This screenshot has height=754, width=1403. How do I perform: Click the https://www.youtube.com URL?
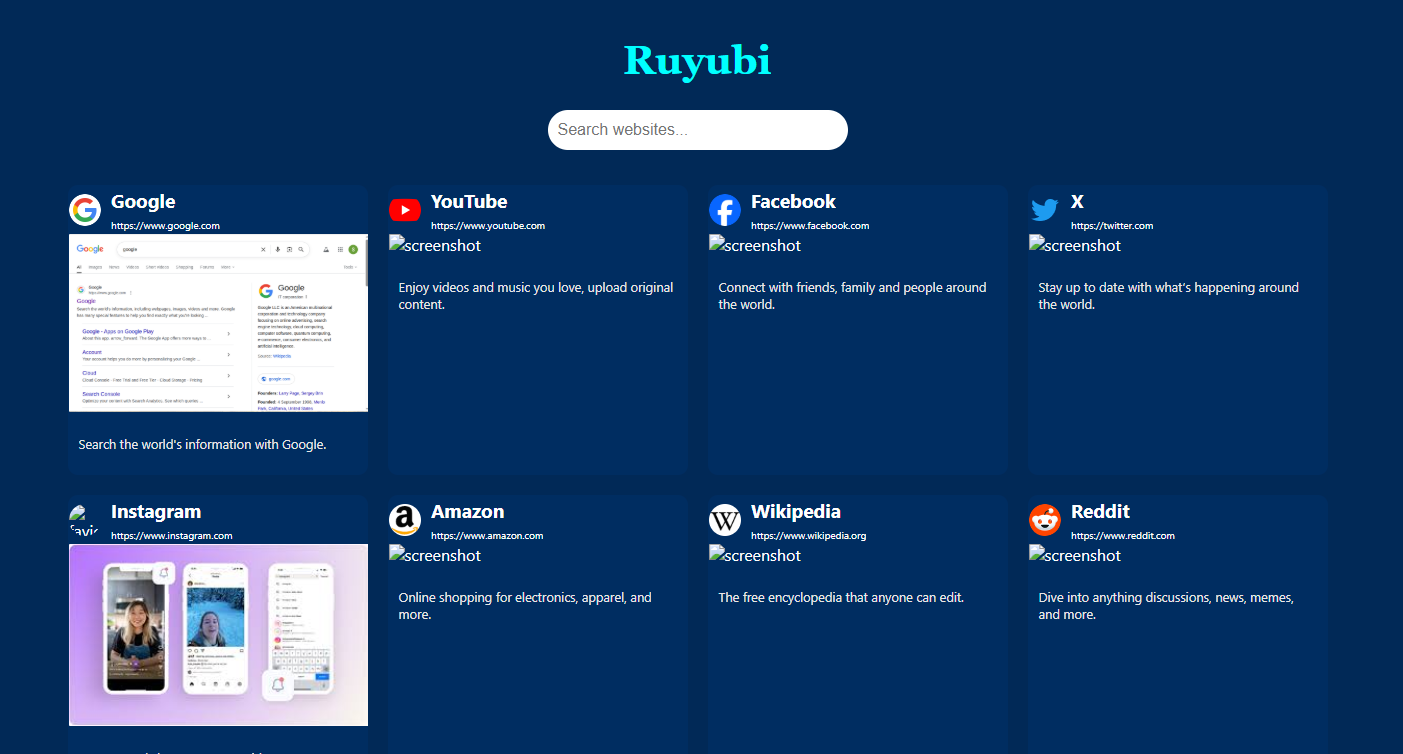pyautogui.click(x=488, y=226)
